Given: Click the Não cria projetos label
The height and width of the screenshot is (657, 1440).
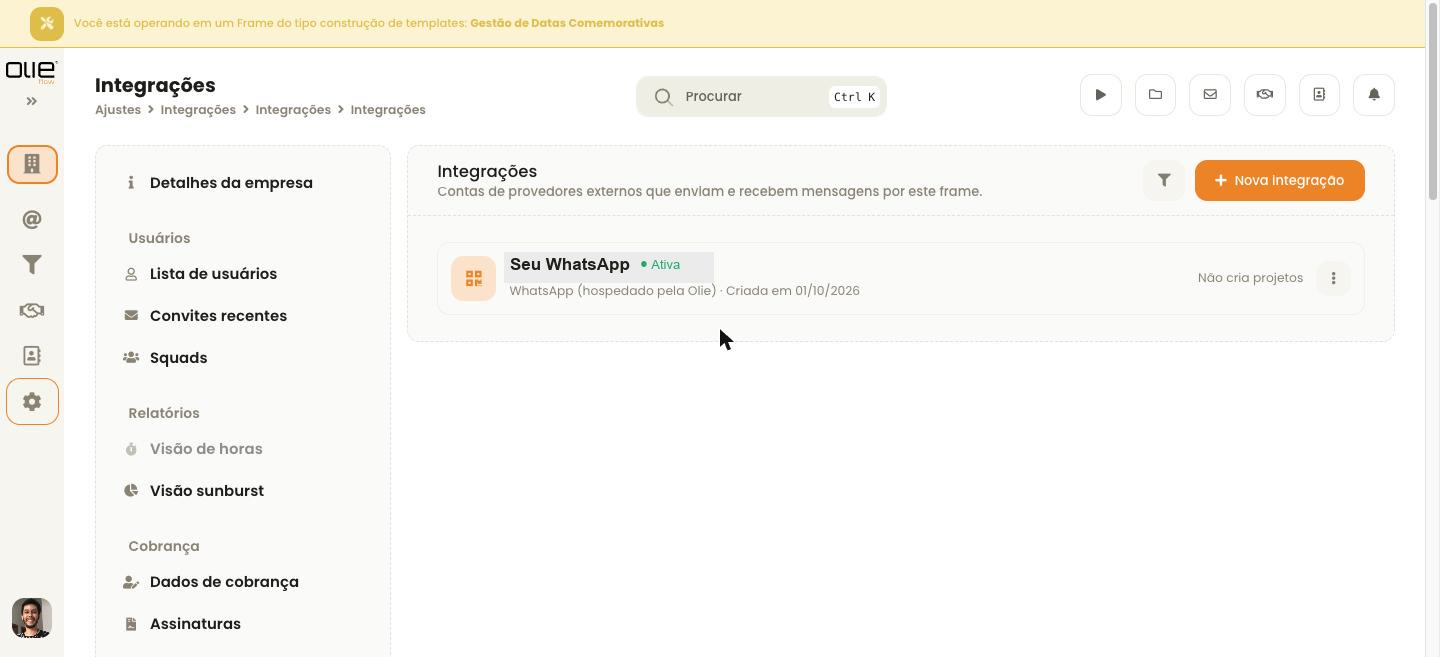Looking at the screenshot, I should [1250, 278].
